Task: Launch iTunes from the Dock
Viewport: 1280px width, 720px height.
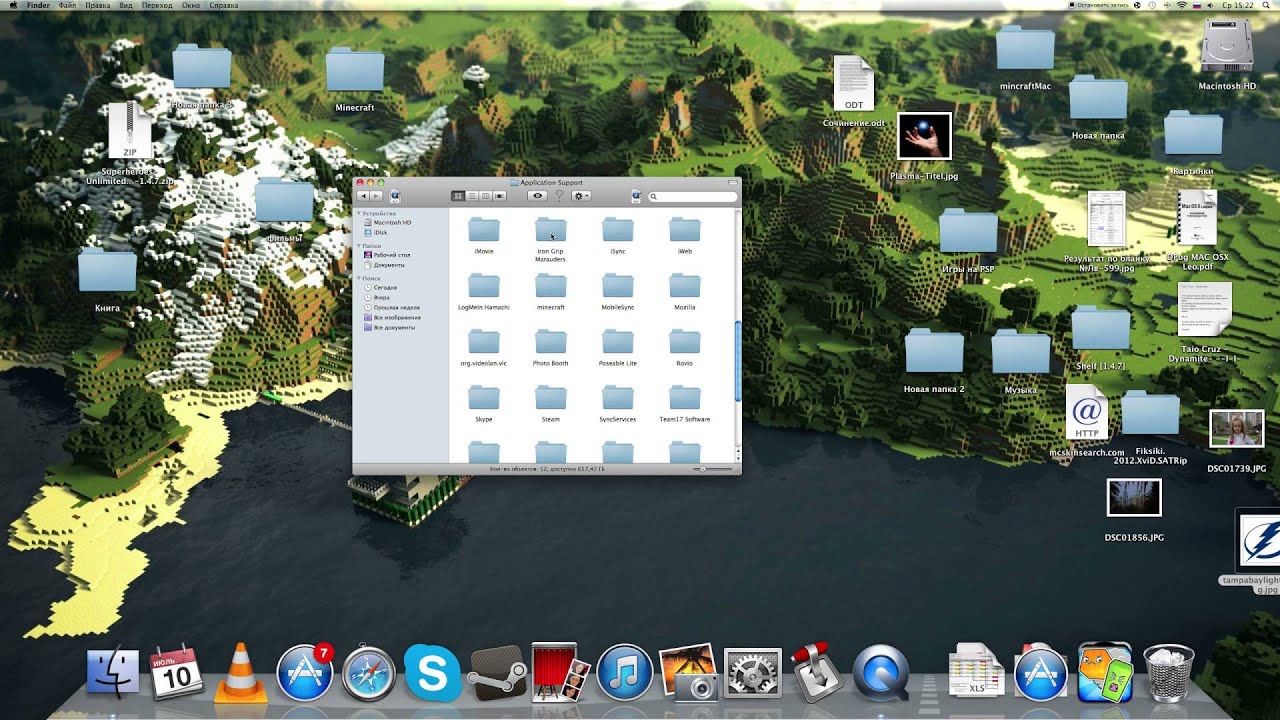Action: (x=624, y=672)
